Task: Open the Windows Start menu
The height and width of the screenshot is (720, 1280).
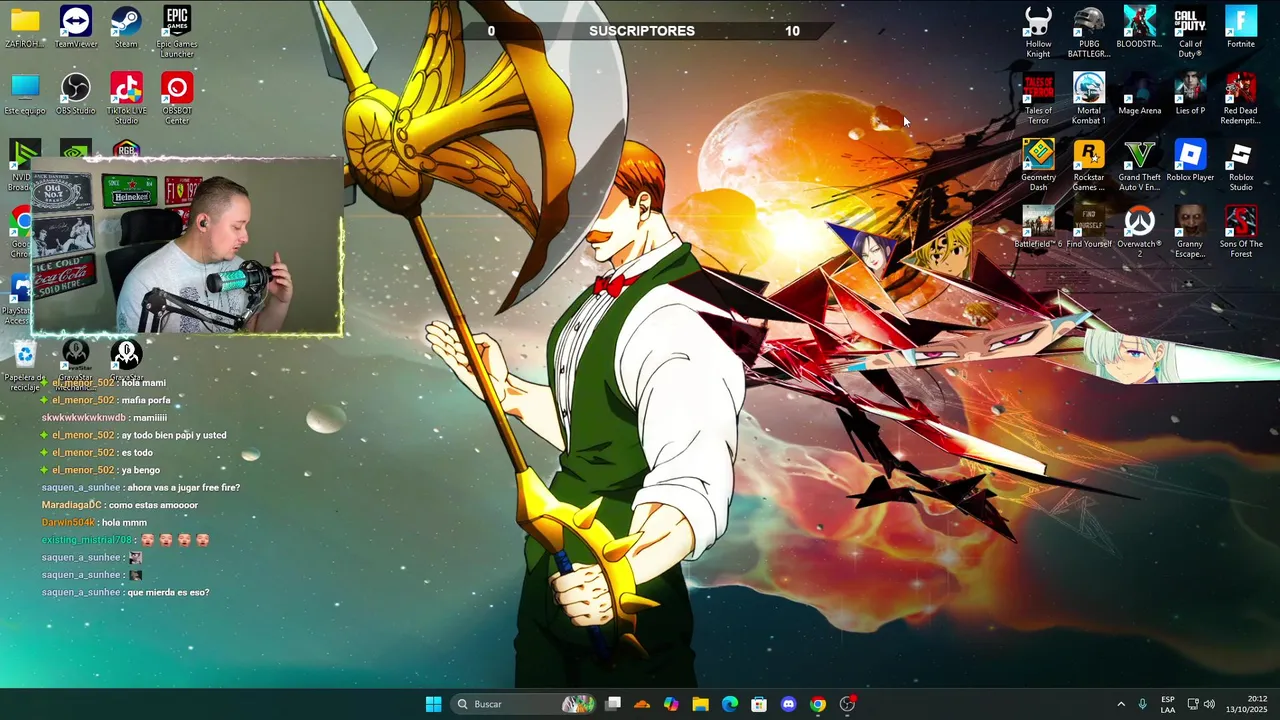Action: [x=433, y=704]
